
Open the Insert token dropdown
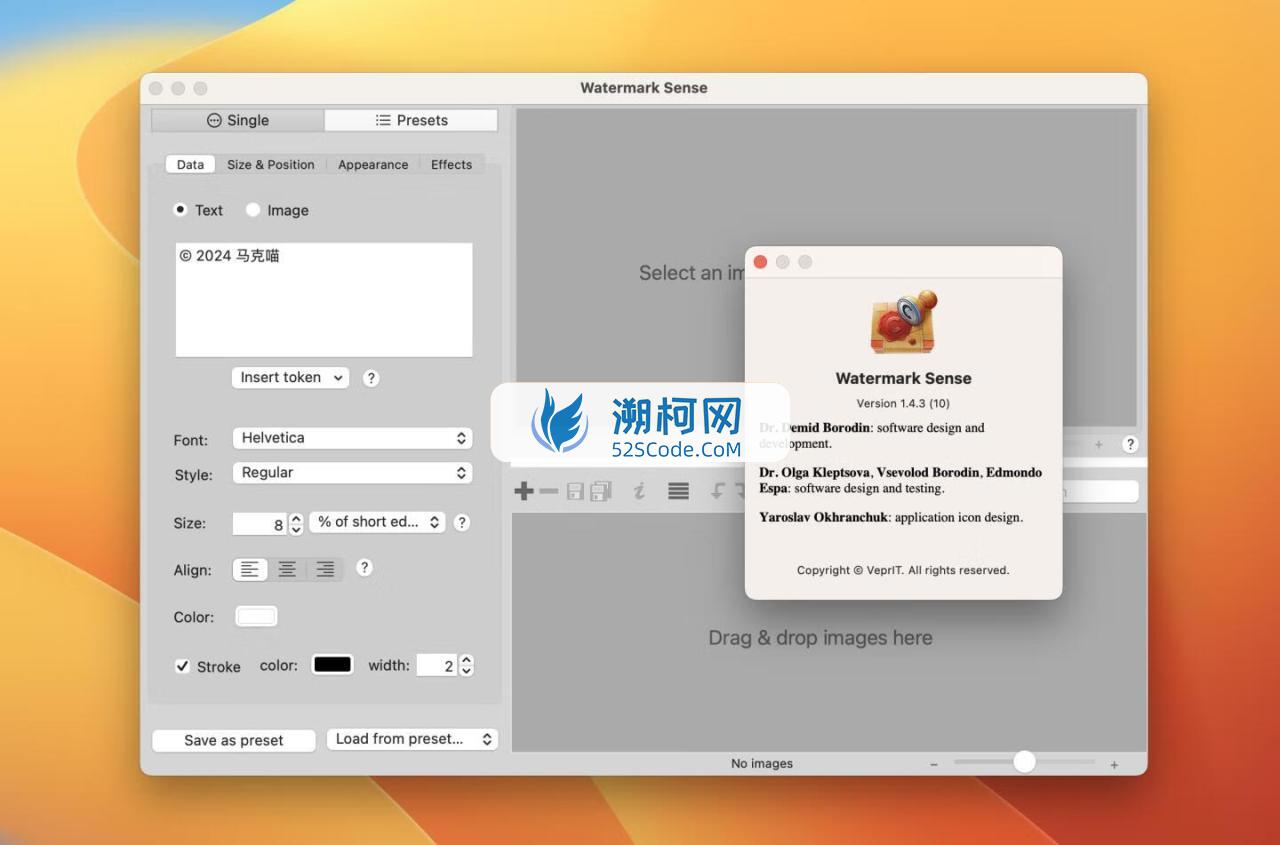[x=290, y=377]
